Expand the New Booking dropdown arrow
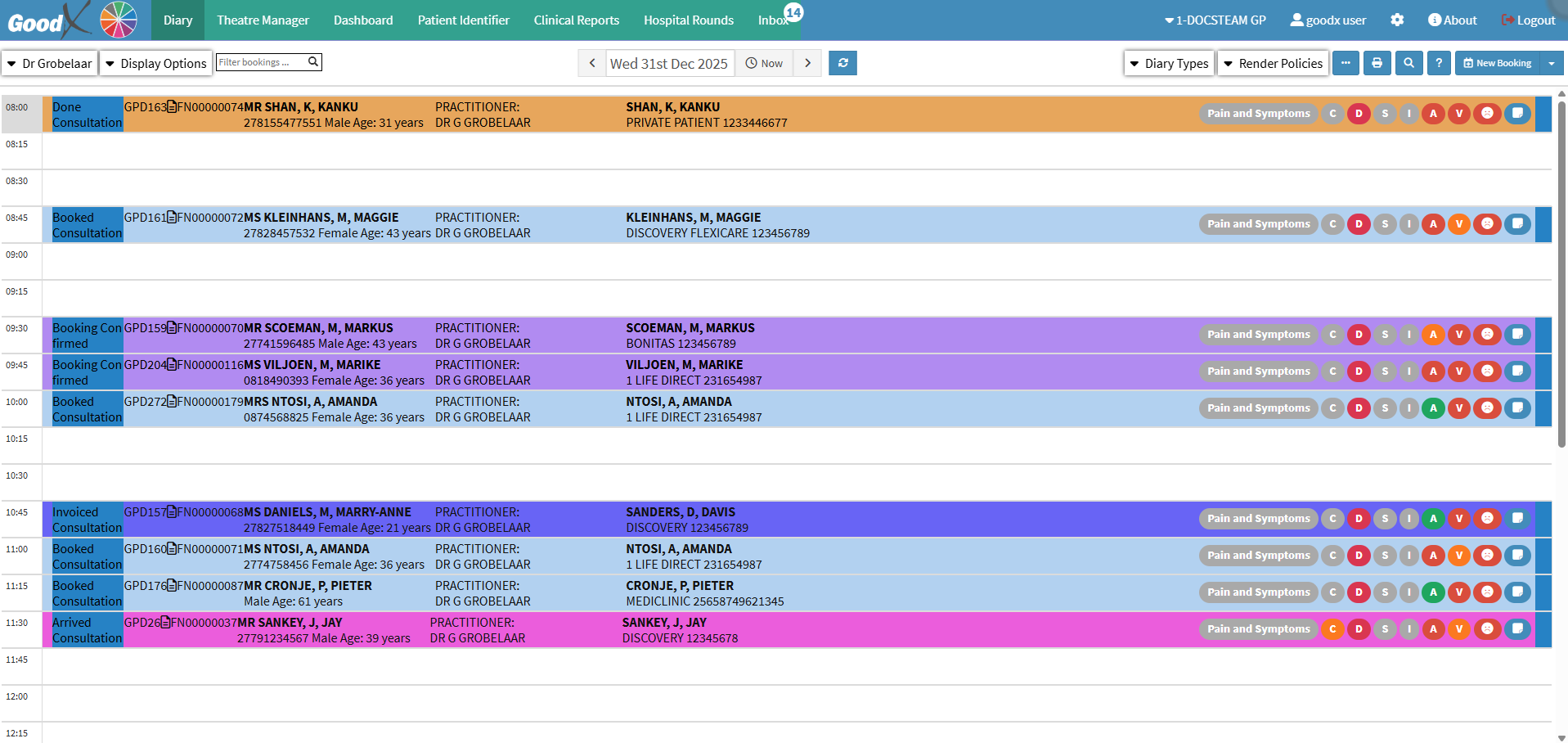The height and width of the screenshot is (743, 1568). pos(1552,63)
